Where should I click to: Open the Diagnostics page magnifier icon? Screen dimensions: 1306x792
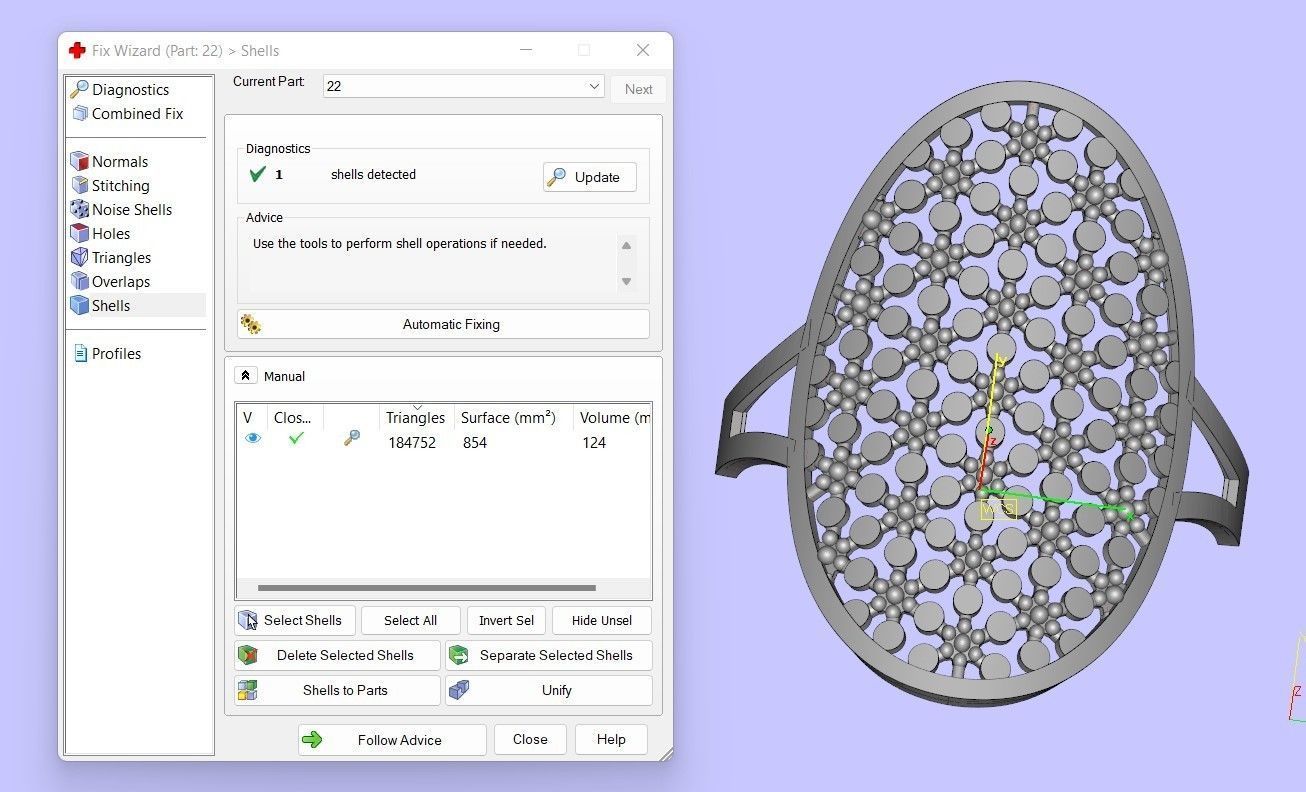pos(80,89)
